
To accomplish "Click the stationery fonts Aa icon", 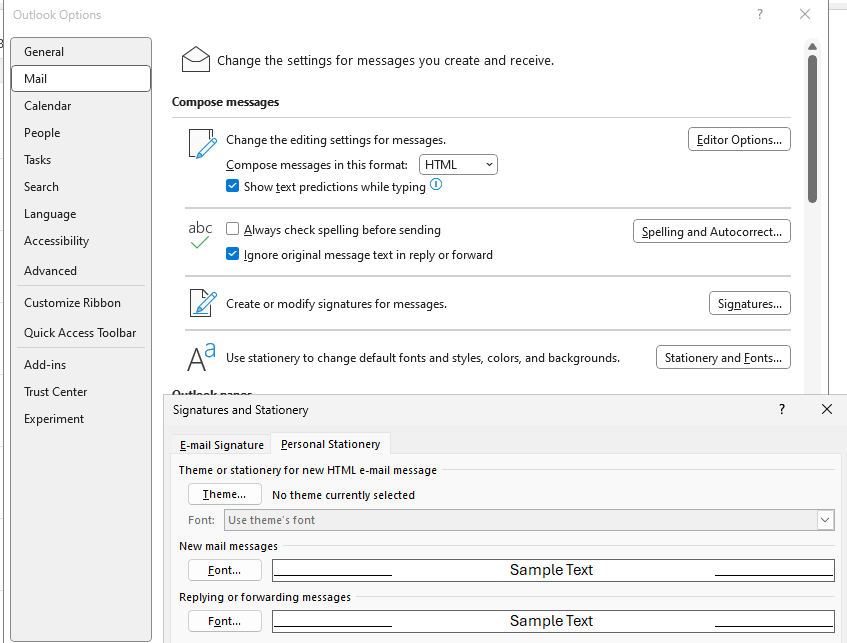I will [201, 357].
